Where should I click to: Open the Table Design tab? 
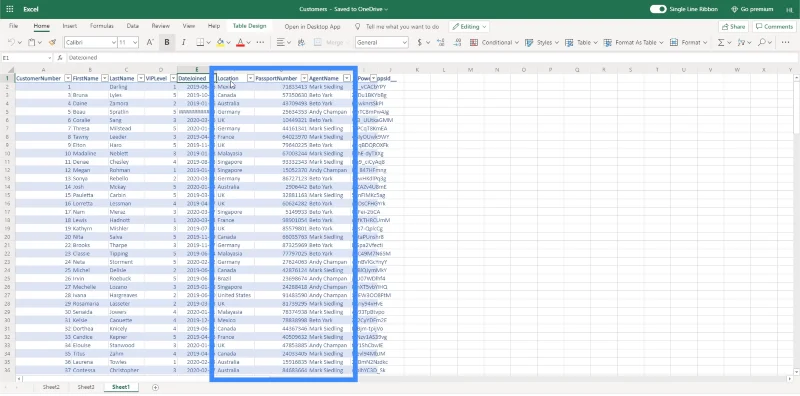(249, 26)
